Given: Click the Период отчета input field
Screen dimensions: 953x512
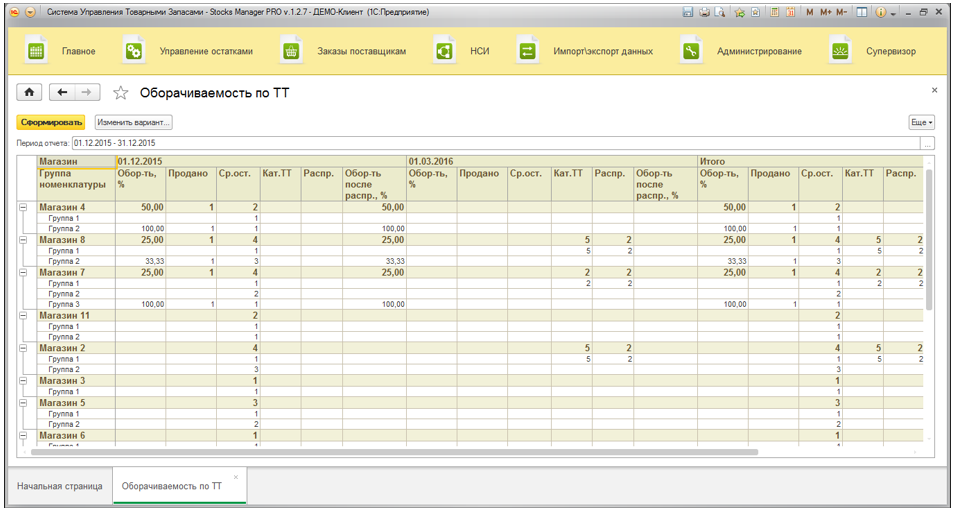Looking at the screenshot, I should (x=496, y=144).
